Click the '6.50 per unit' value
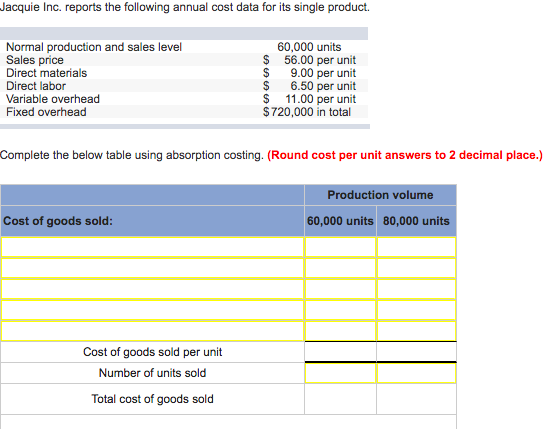549x429 pixels. pos(323,86)
